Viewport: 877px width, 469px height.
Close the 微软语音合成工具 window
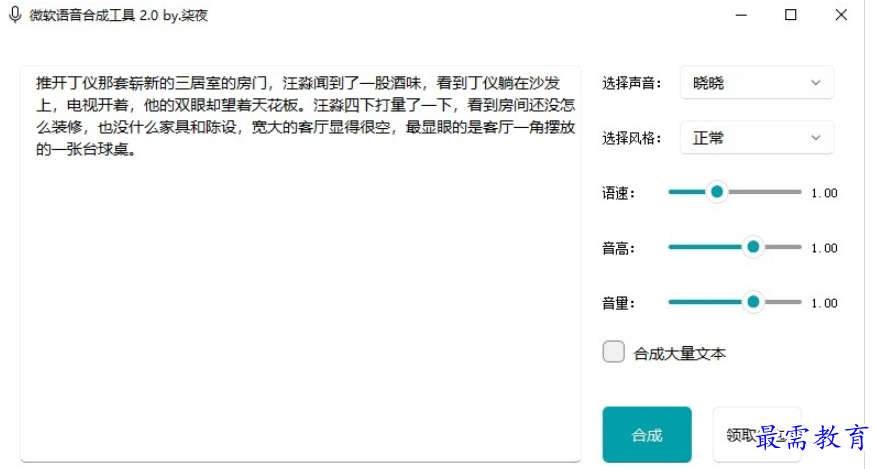841,15
